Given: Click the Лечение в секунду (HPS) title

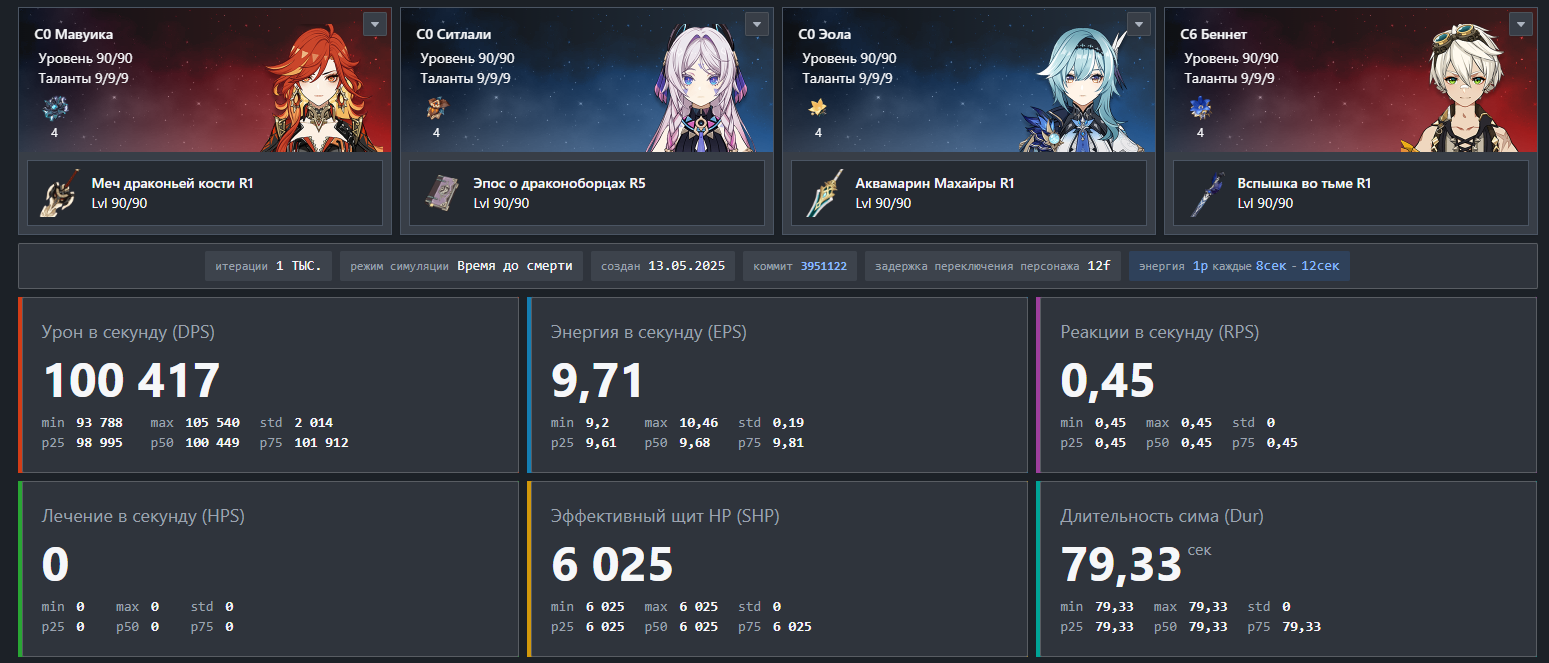Looking at the screenshot, I should (x=143, y=516).
